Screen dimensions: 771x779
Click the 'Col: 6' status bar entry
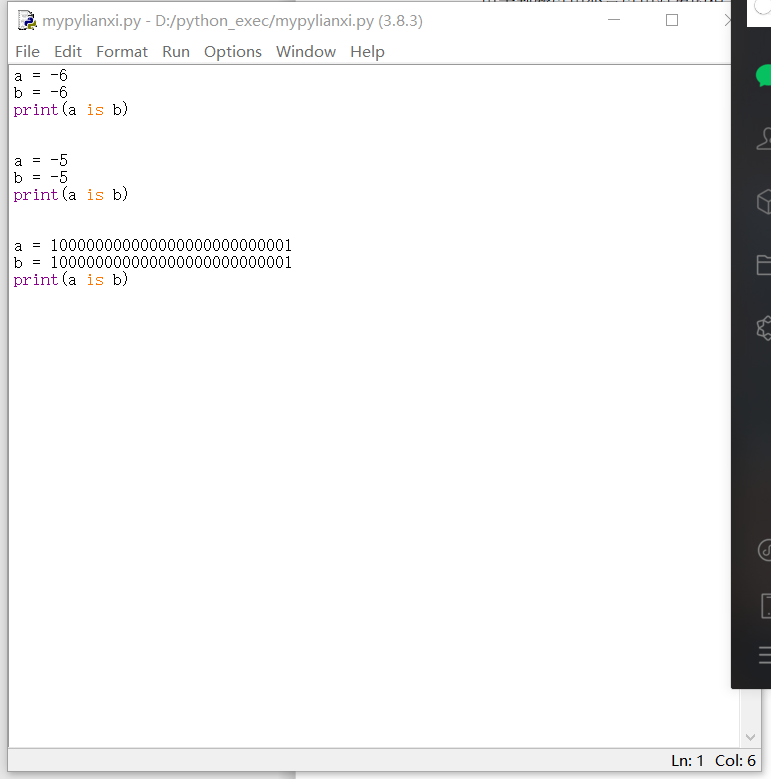click(735, 761)
